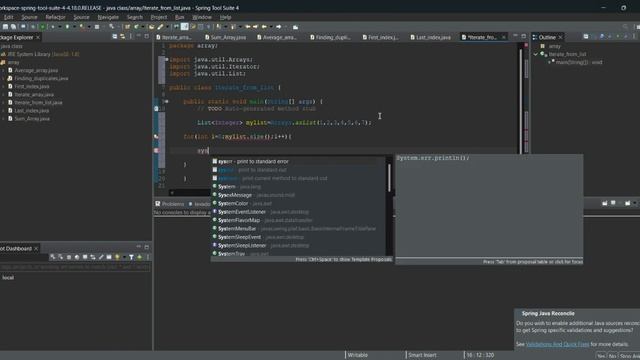
Task: Click the Forward navigation arrow in toolbar
Action: tap(279, 27)
